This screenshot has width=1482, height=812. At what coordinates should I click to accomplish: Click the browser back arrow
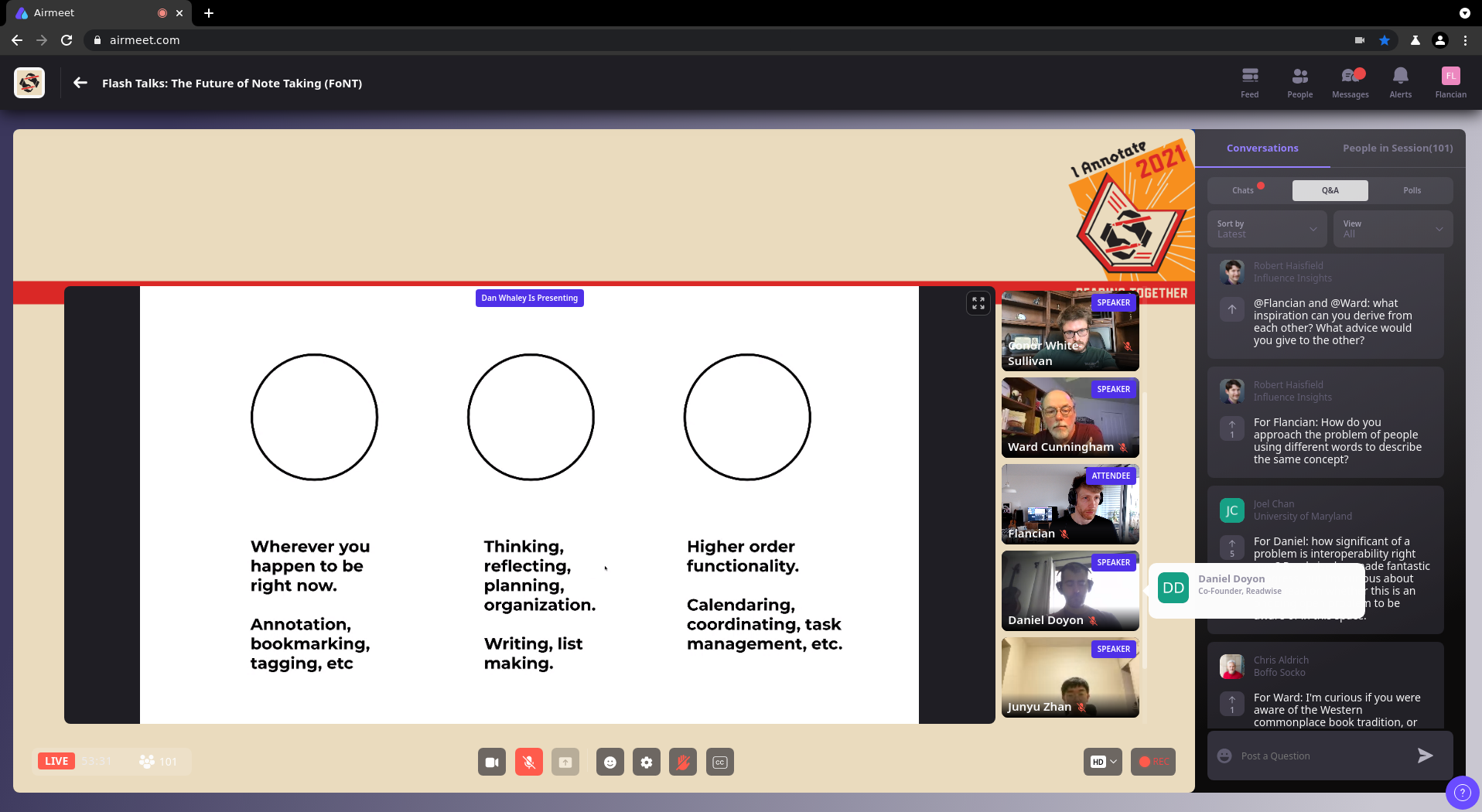(17, 40)
